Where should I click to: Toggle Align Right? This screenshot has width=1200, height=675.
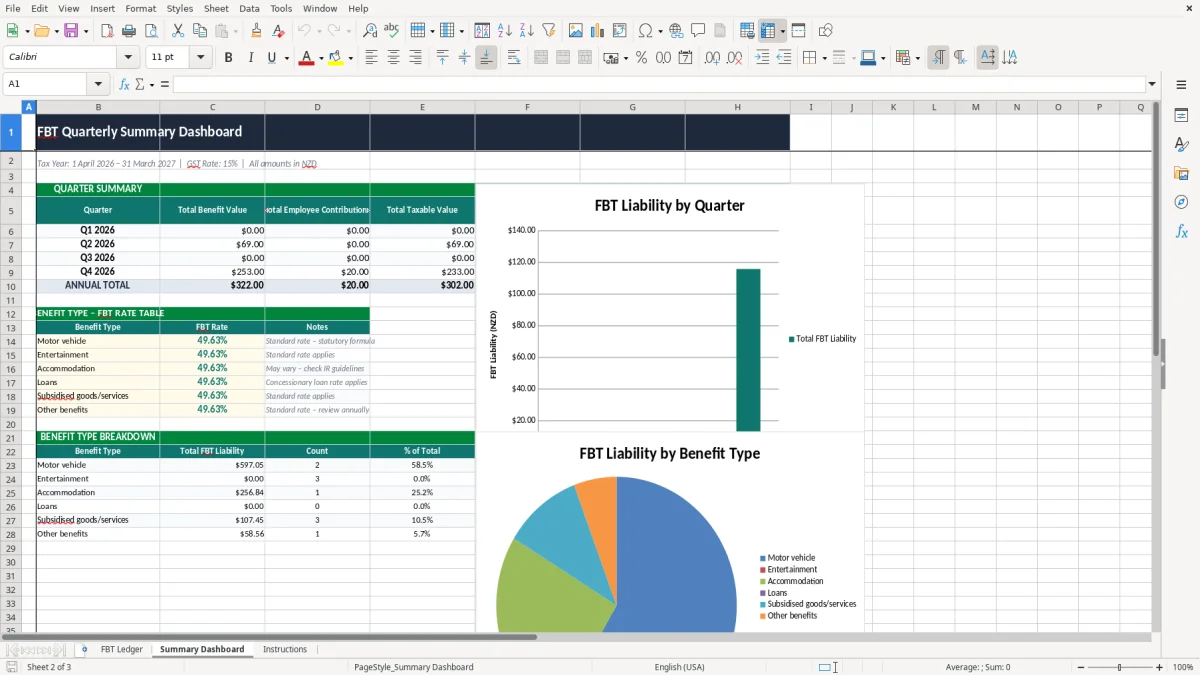(x=415, y=58)
